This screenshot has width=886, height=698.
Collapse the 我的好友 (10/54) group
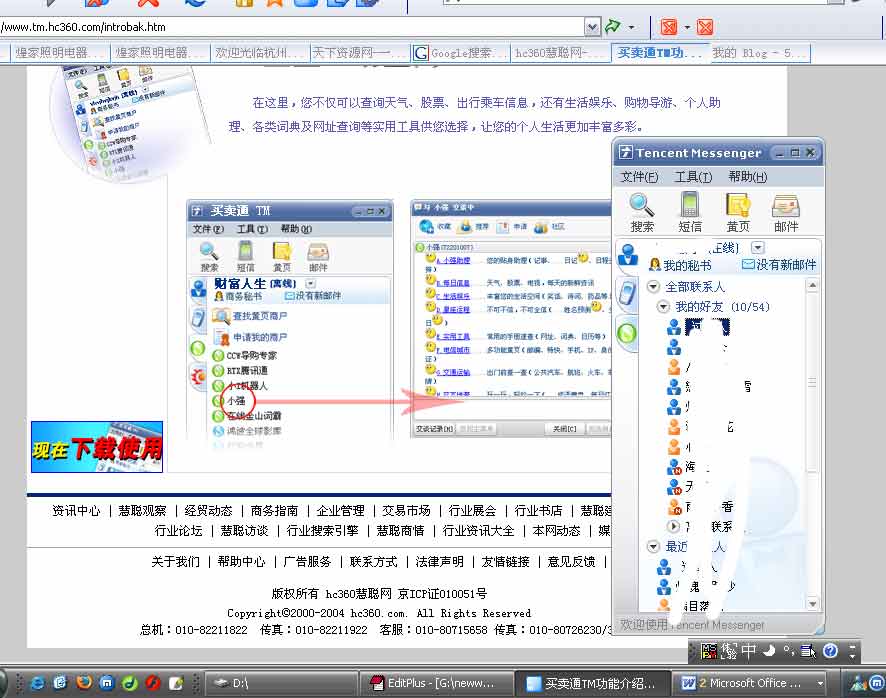pos(663,307)
